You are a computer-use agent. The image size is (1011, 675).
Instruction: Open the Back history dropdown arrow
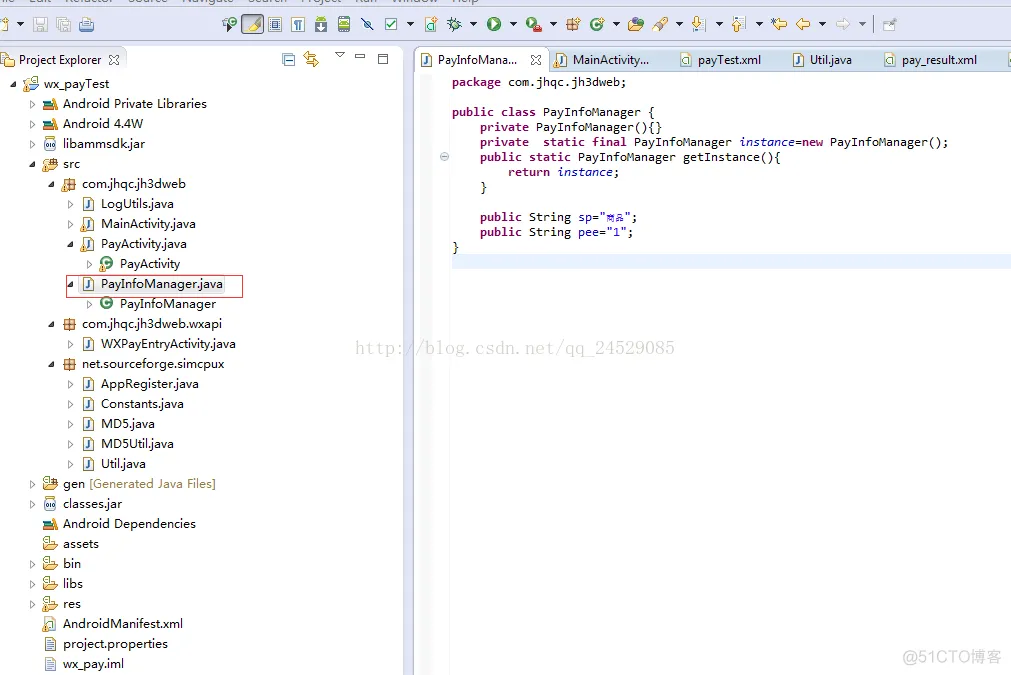(822, 24)
